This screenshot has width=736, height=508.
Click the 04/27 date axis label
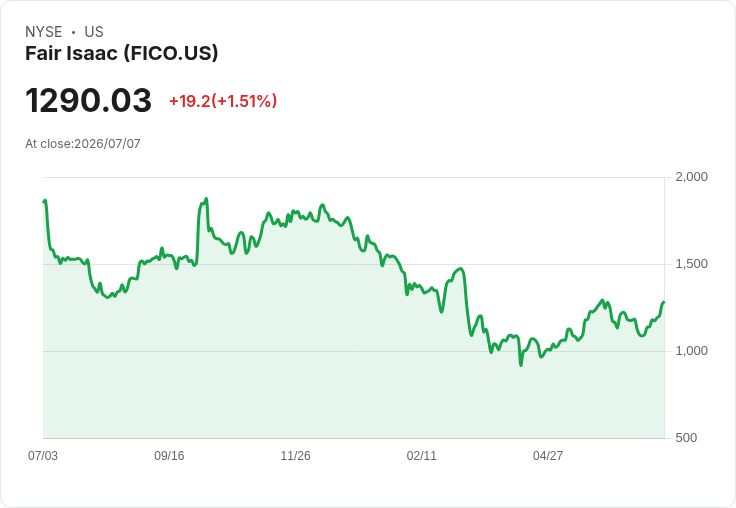(548, 455)
